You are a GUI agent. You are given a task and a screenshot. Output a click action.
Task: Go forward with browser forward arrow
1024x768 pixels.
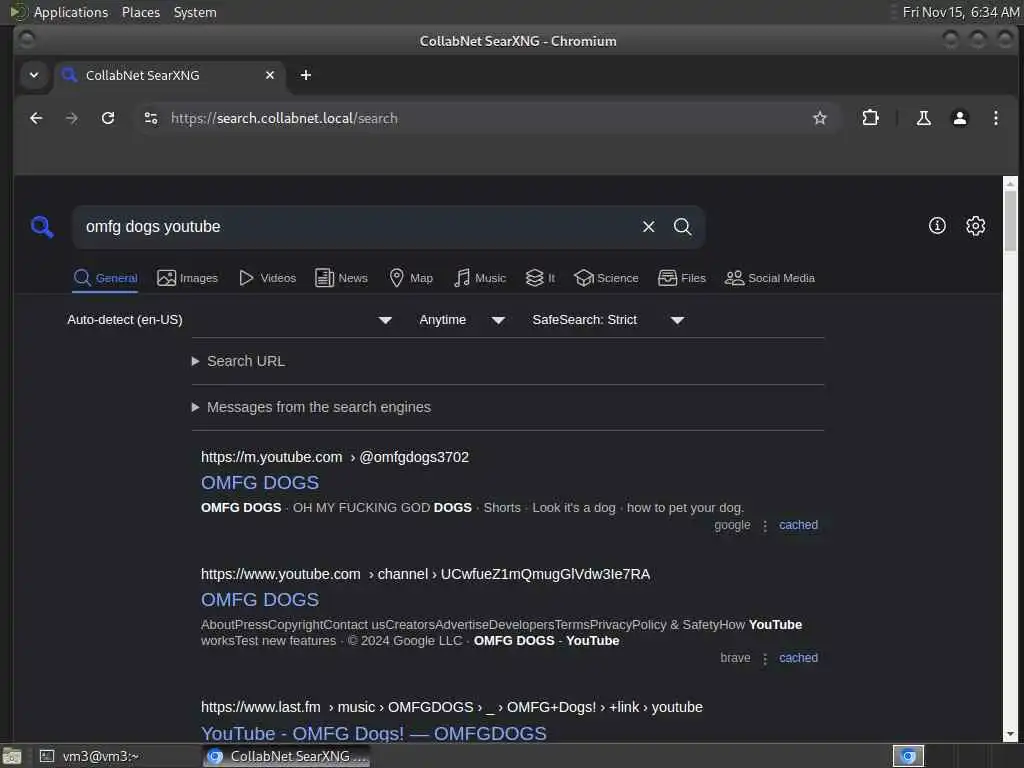coord(72,118)
